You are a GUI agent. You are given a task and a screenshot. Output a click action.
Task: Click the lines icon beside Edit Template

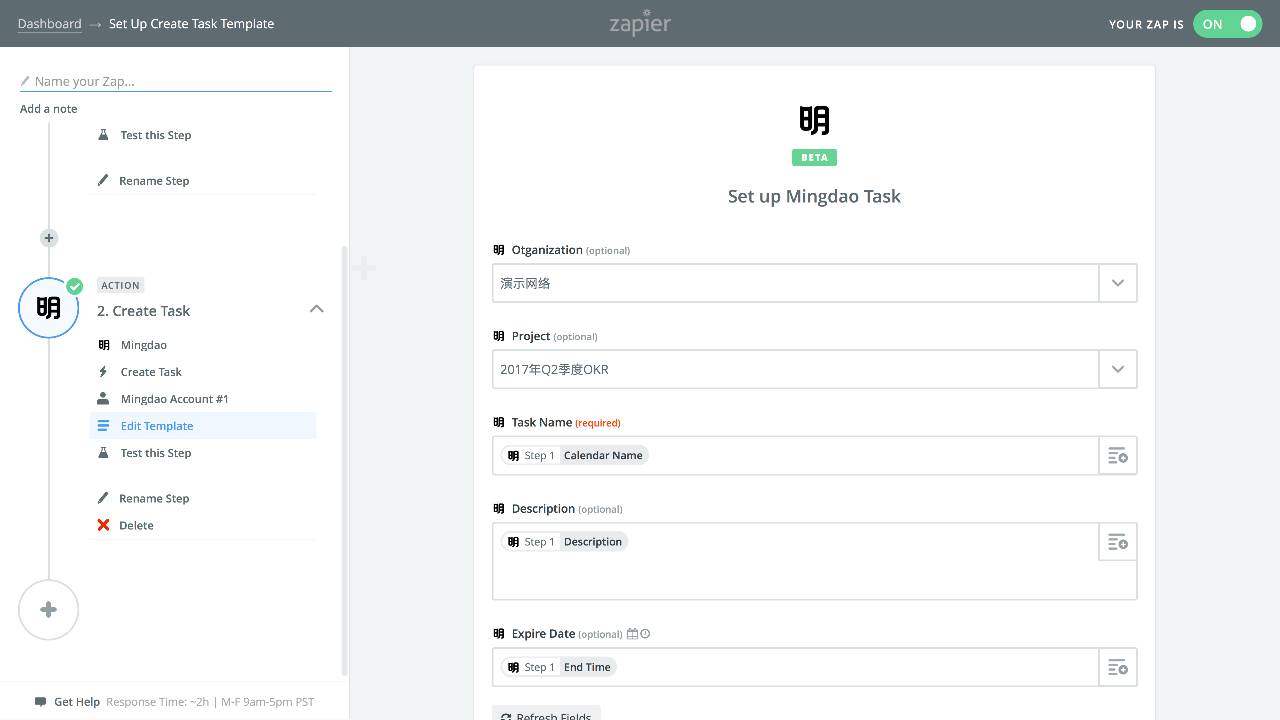point(103,426)
